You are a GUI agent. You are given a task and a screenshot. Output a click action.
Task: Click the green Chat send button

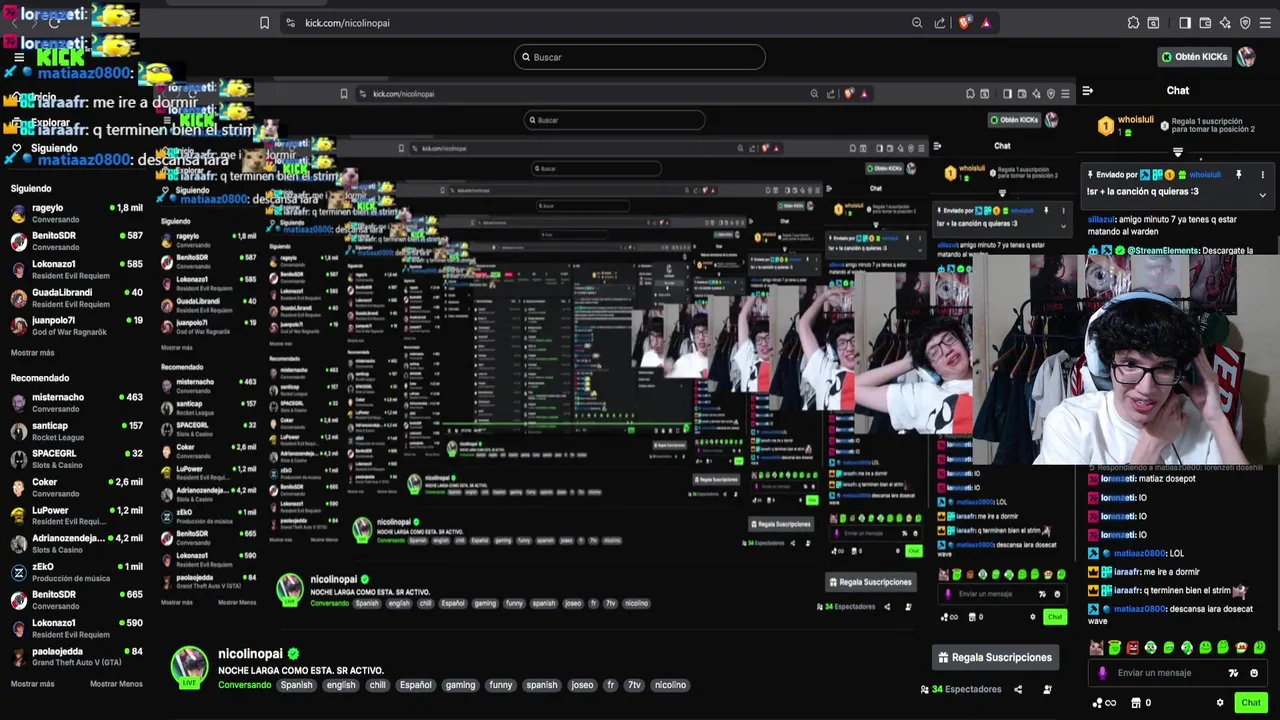click(1251, 703)
